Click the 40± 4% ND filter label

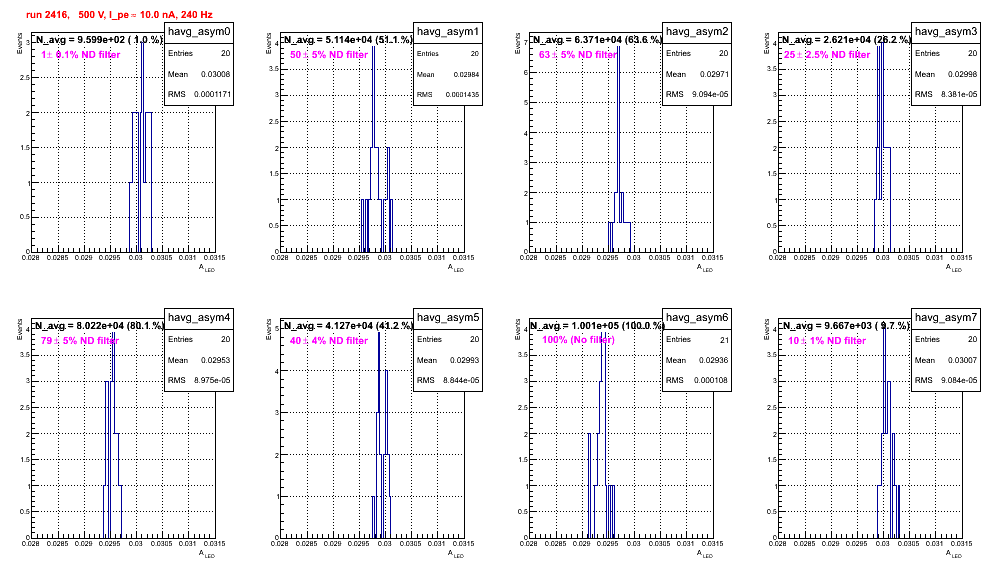tap(329, 341)
